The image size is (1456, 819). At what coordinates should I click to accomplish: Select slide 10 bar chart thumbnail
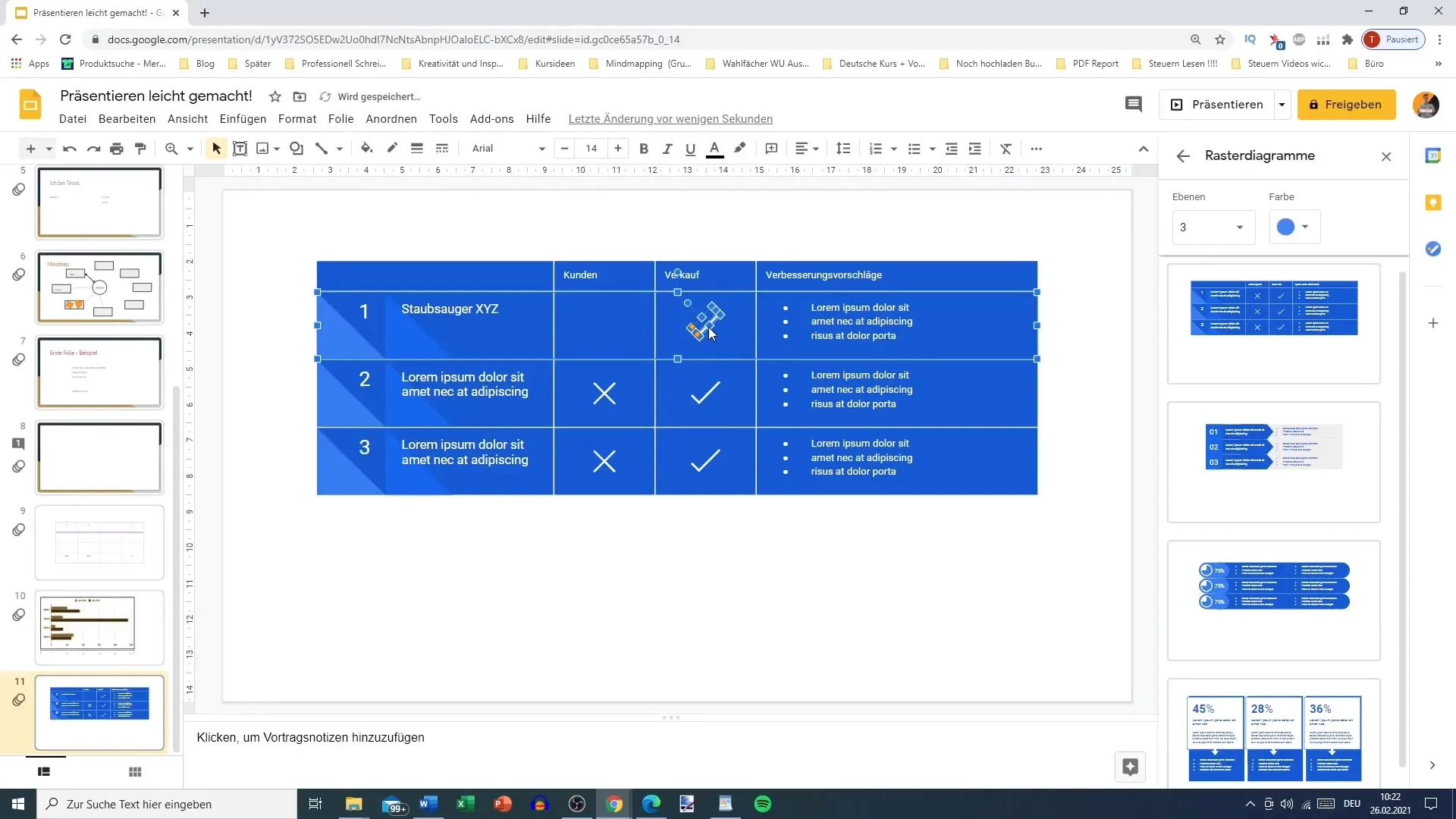[99, 628]
